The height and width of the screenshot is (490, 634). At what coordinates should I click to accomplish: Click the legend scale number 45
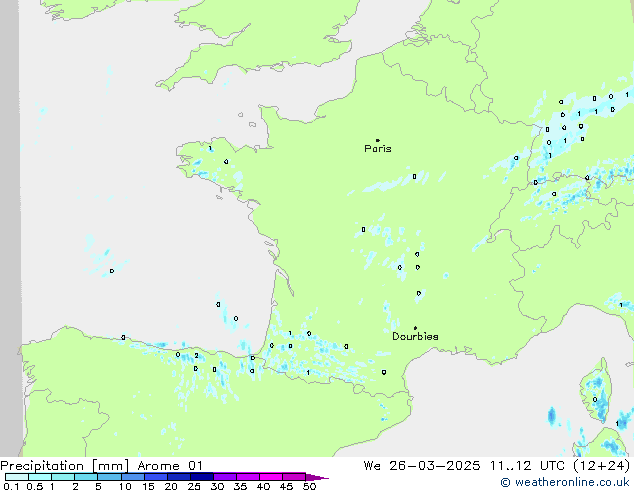(286, 486)
